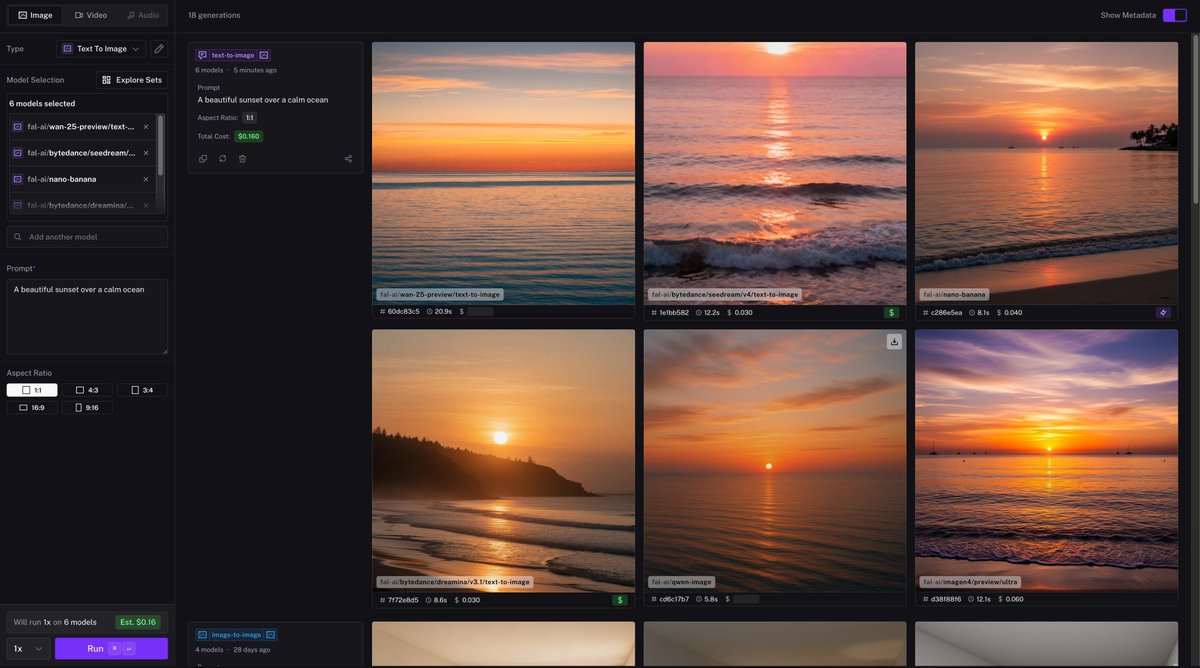Switch to the Audio tab
1200x668 pixels.
point(142,15)
